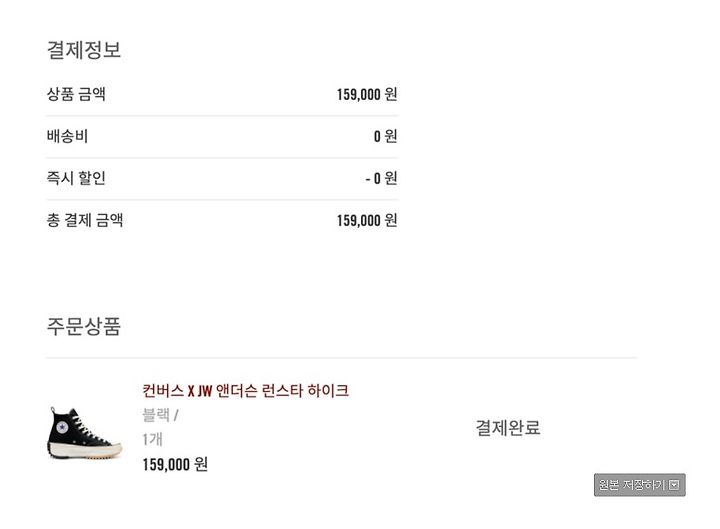Viewport: 720px width, 529px height.
Task: Select the 상품 금액 label
Action: click(x=76, y=94)
